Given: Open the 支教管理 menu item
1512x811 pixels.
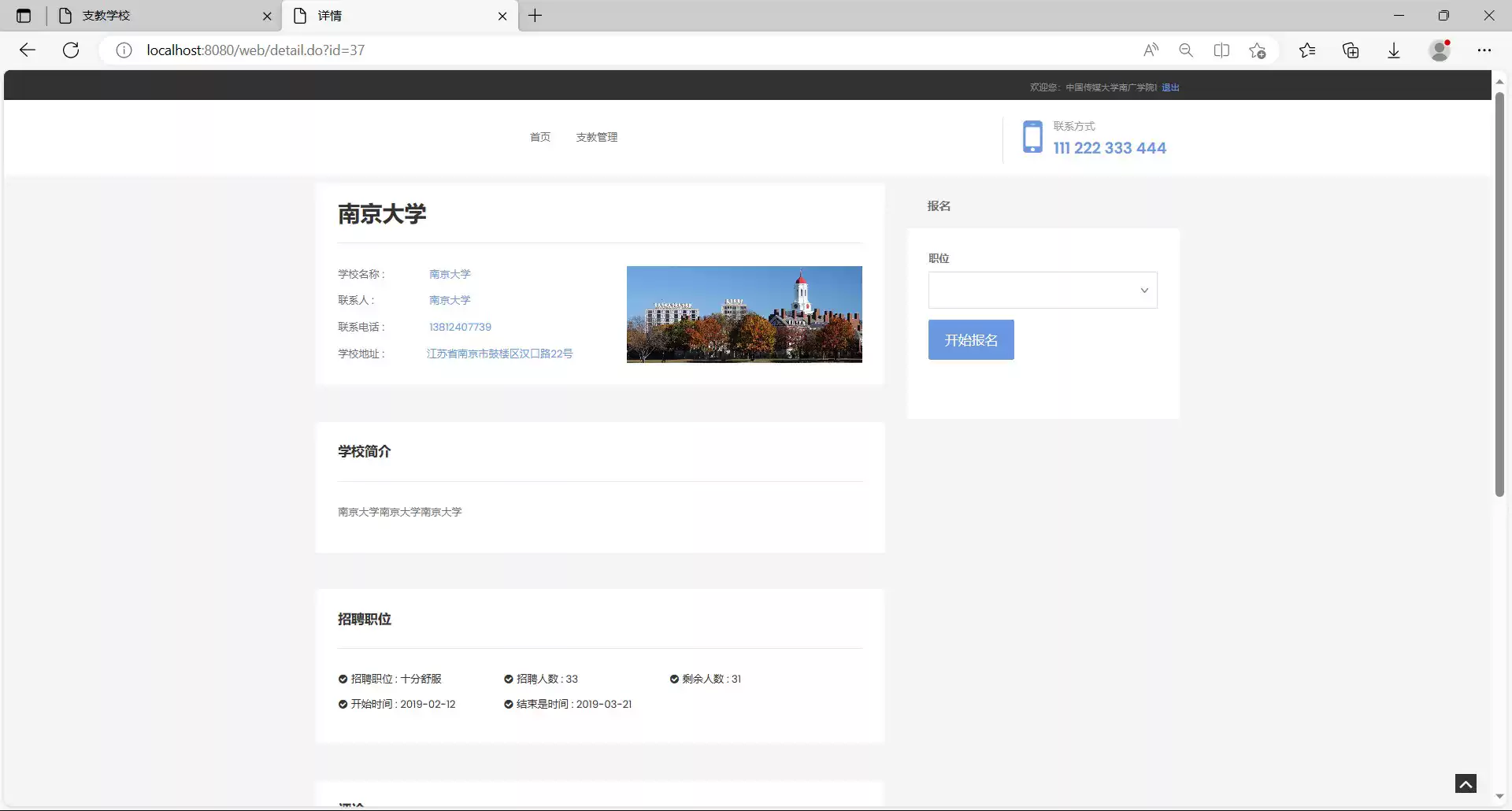Looking at the screenshot, I should click(596, 137).
